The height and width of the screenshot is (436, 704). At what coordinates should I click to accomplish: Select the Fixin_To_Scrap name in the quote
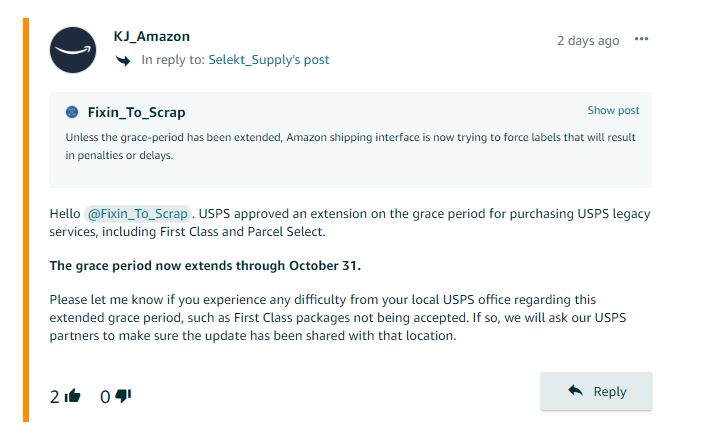click(x=136, y=112)
